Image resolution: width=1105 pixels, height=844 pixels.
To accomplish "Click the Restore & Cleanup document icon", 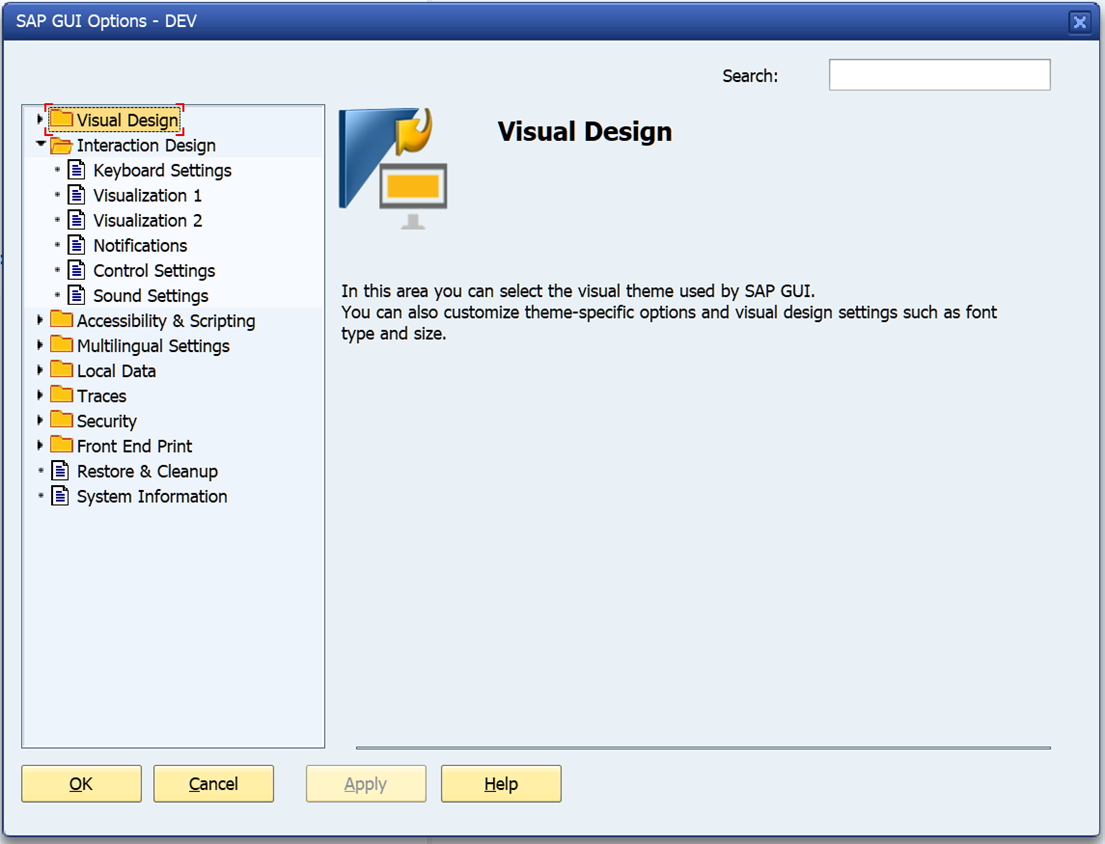I will tap(61, 471).
